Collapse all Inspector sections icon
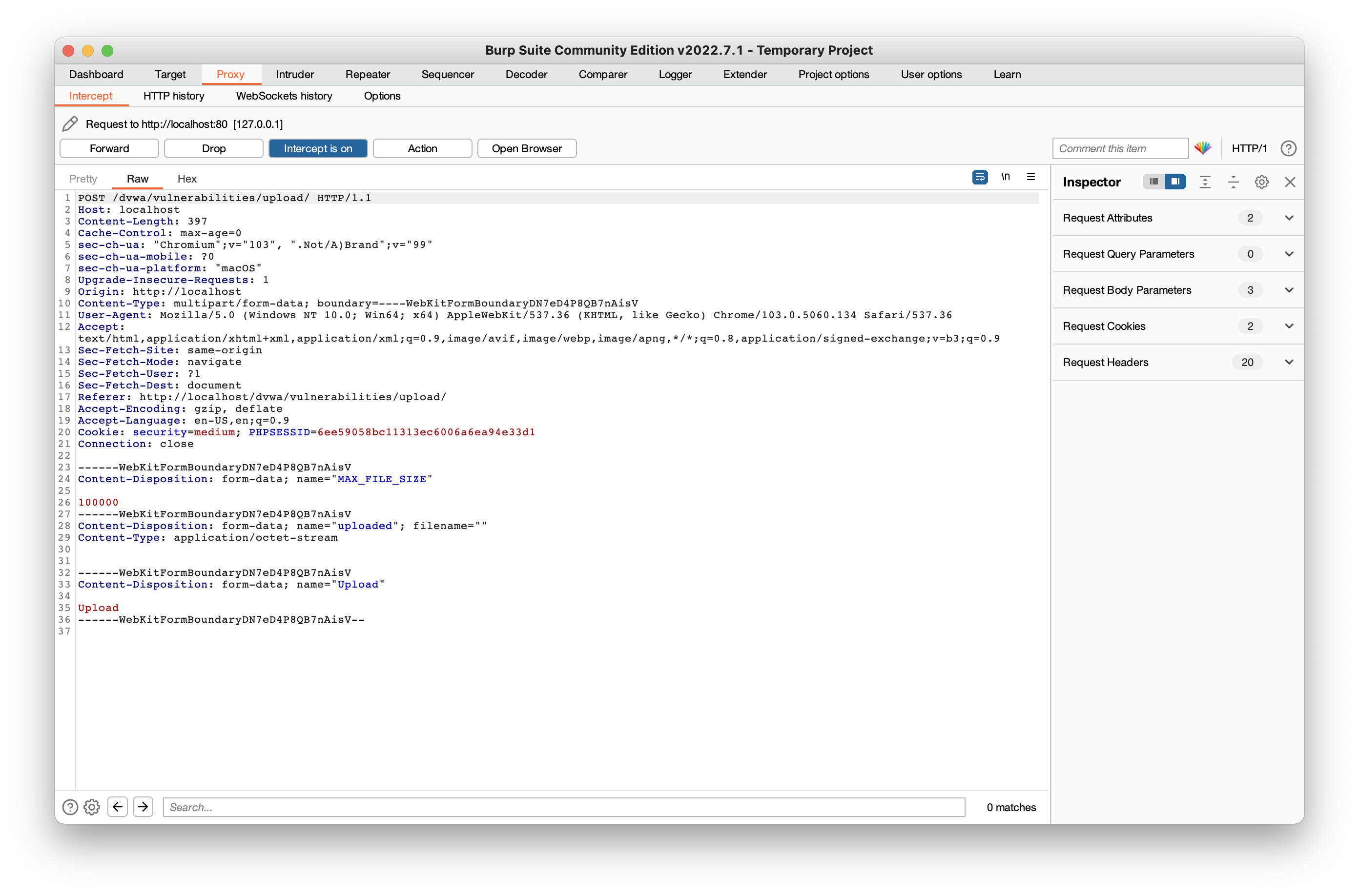The image size is (1359, 896). [1233, 182]
